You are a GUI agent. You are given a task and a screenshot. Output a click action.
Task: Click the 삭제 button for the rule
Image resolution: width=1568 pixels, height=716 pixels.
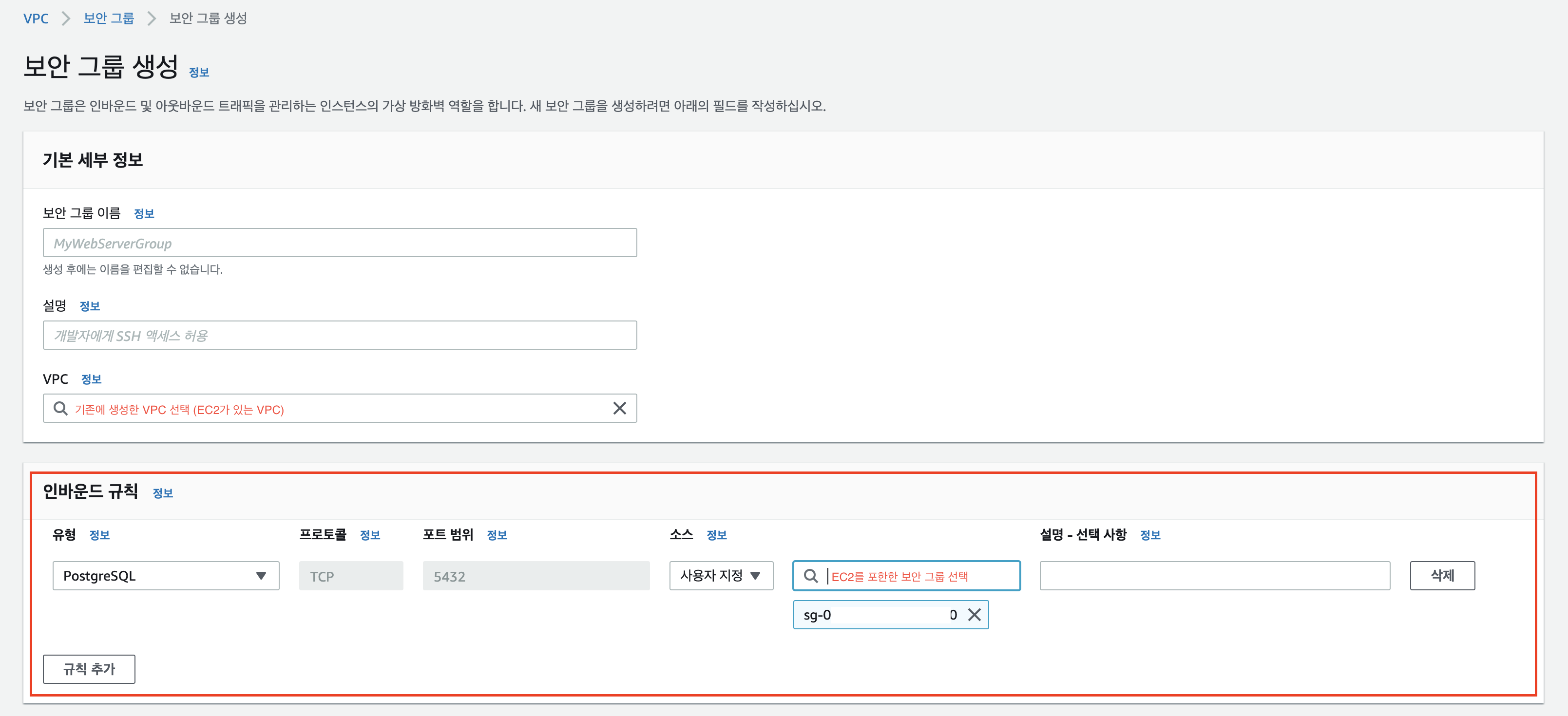1441,575
